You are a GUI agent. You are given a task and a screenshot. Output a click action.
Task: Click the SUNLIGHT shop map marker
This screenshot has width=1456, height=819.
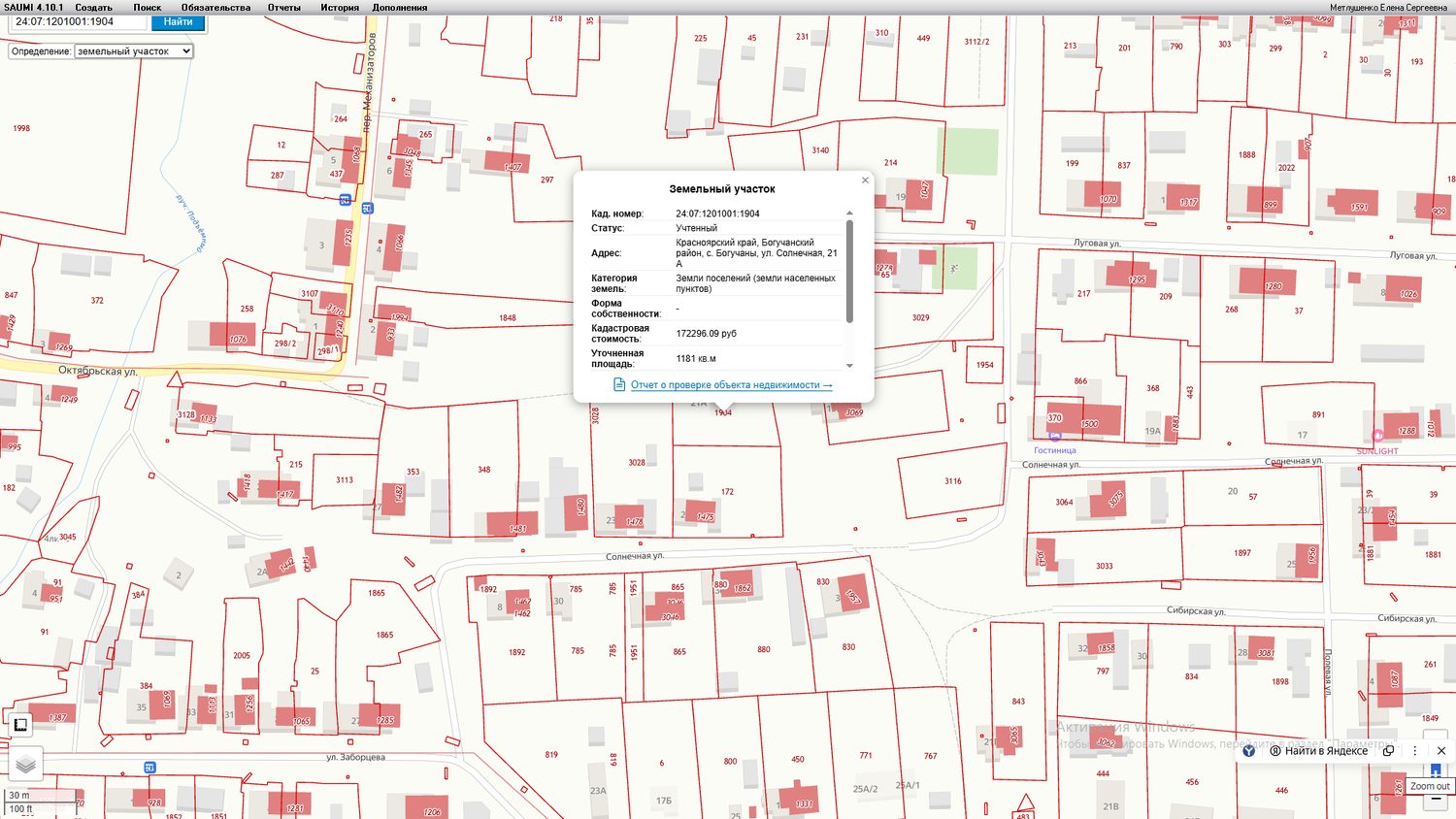[1377, 436]
